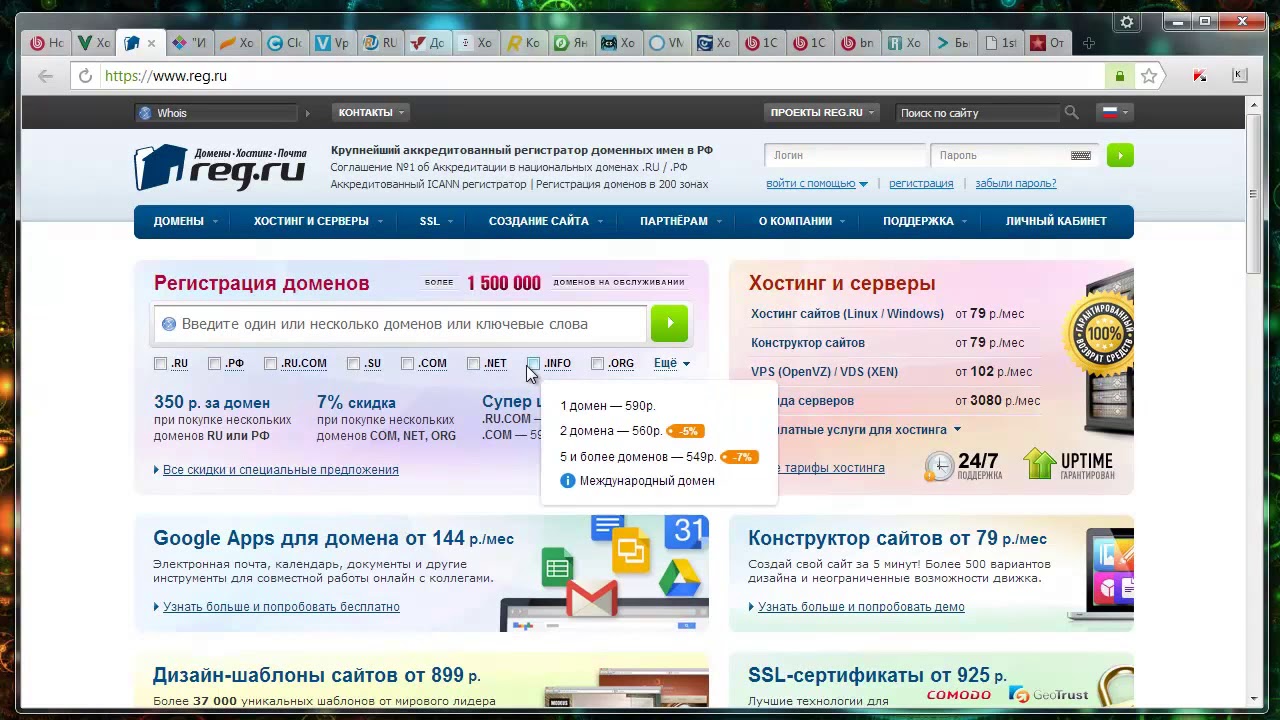The height and width of the screenshot is (720, 1280).
Task: Click the Kaspersky extension icon
Action: 1200,76
